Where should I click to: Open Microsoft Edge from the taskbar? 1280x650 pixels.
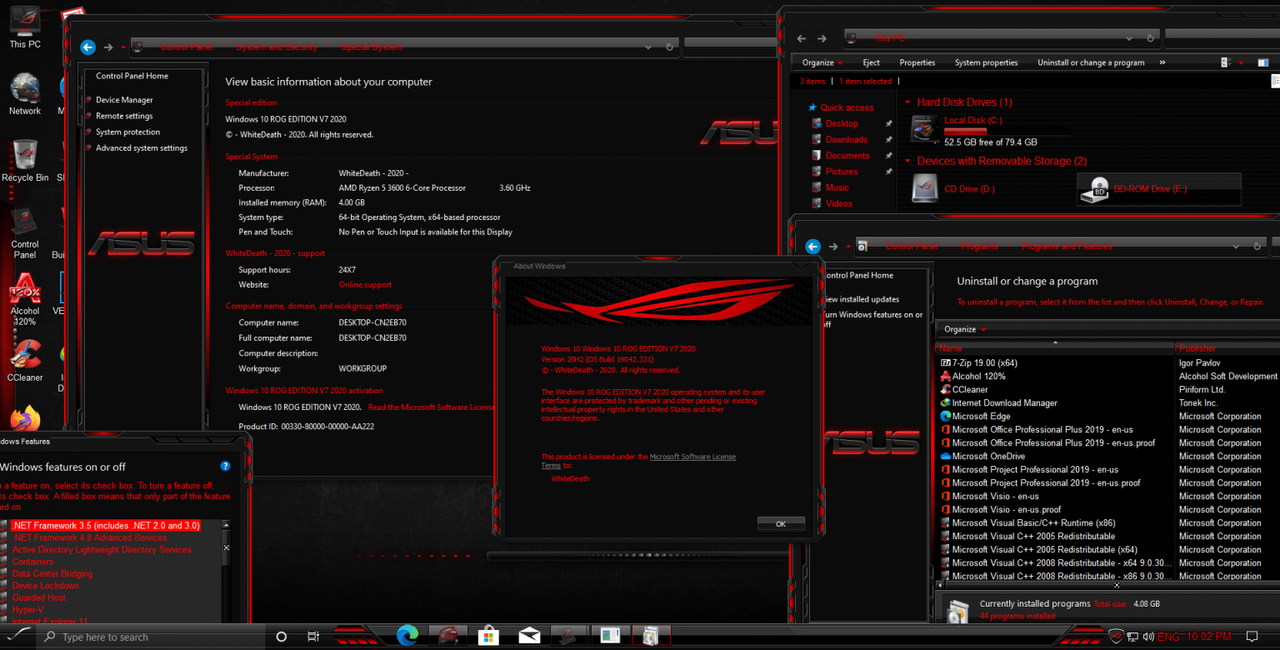pos(406,635)
